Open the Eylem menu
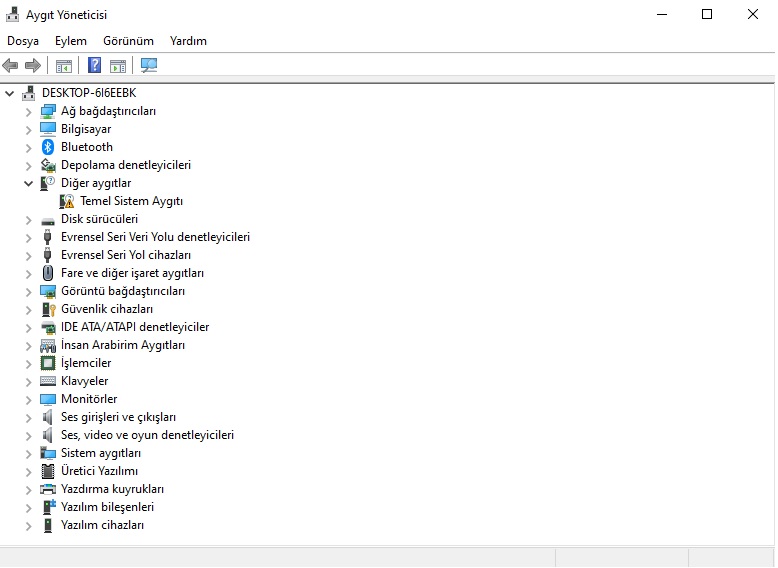Image resolution: width=778 pixels, height=568 pixels. 71,41
